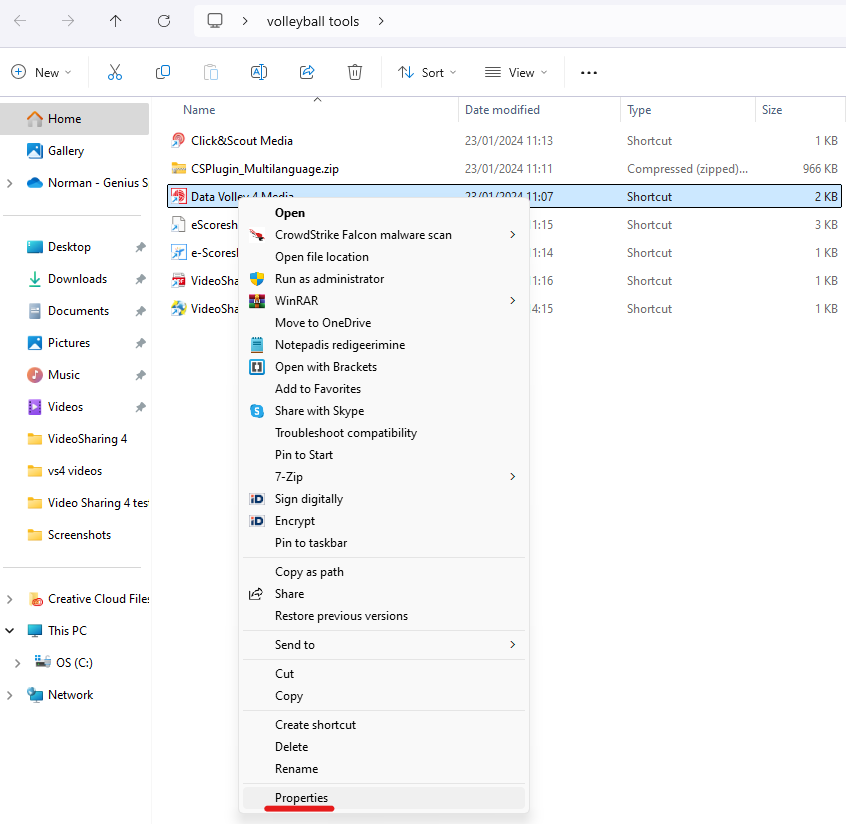The image size is (846, 824).
Task: Open the New dropdown button
Action: (x=42, y=72)
